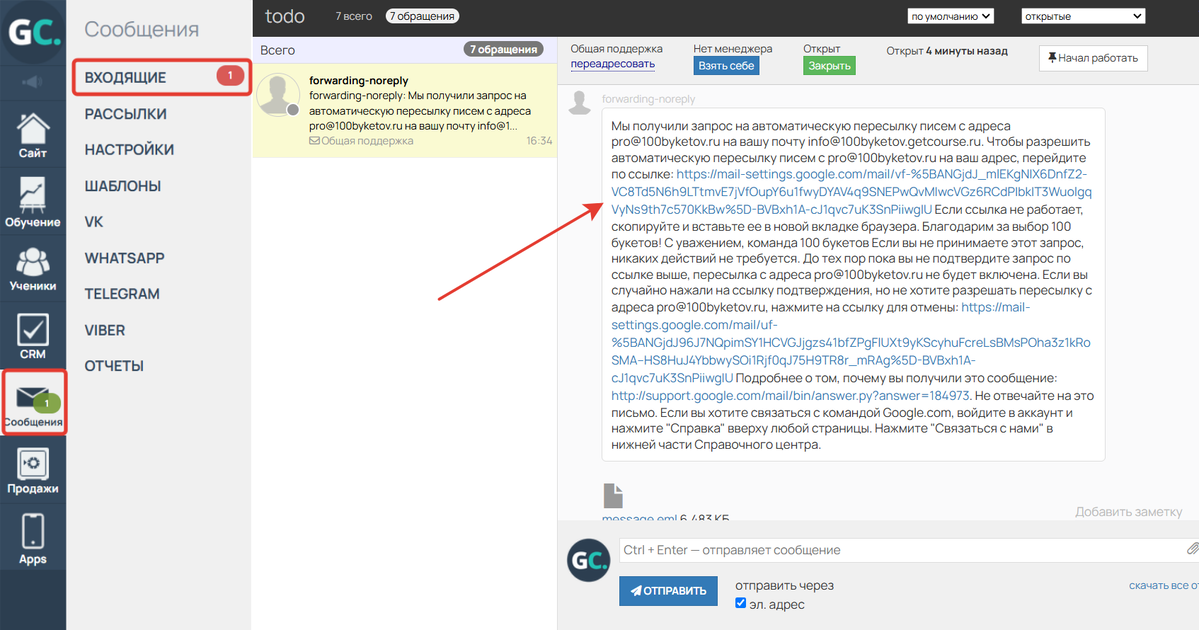Open the Продажи section
The width and height of the screenshot is (1199, 630).
coord(33,471)
